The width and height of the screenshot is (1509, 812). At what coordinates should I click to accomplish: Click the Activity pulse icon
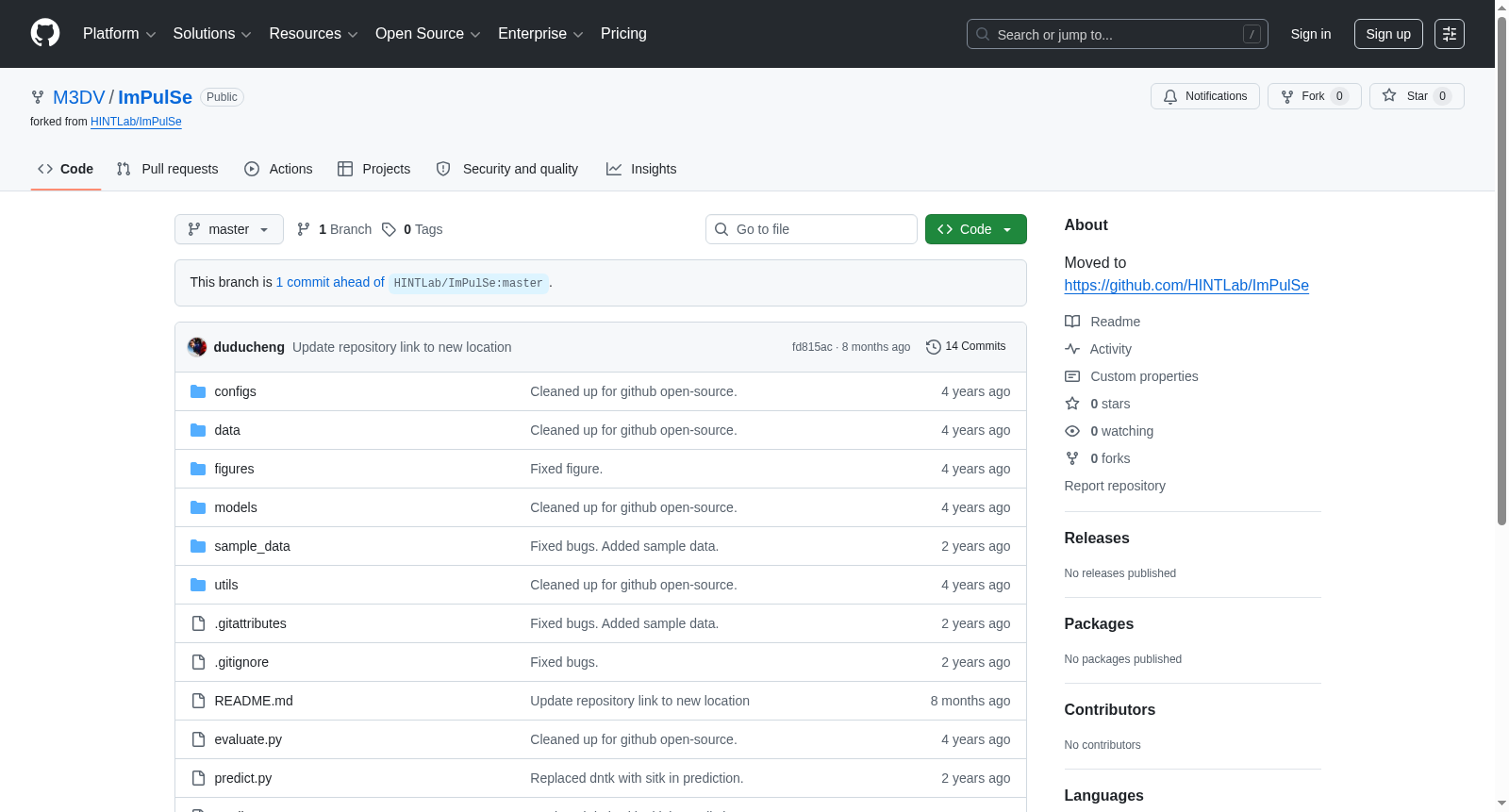[x=1072, y=349]
